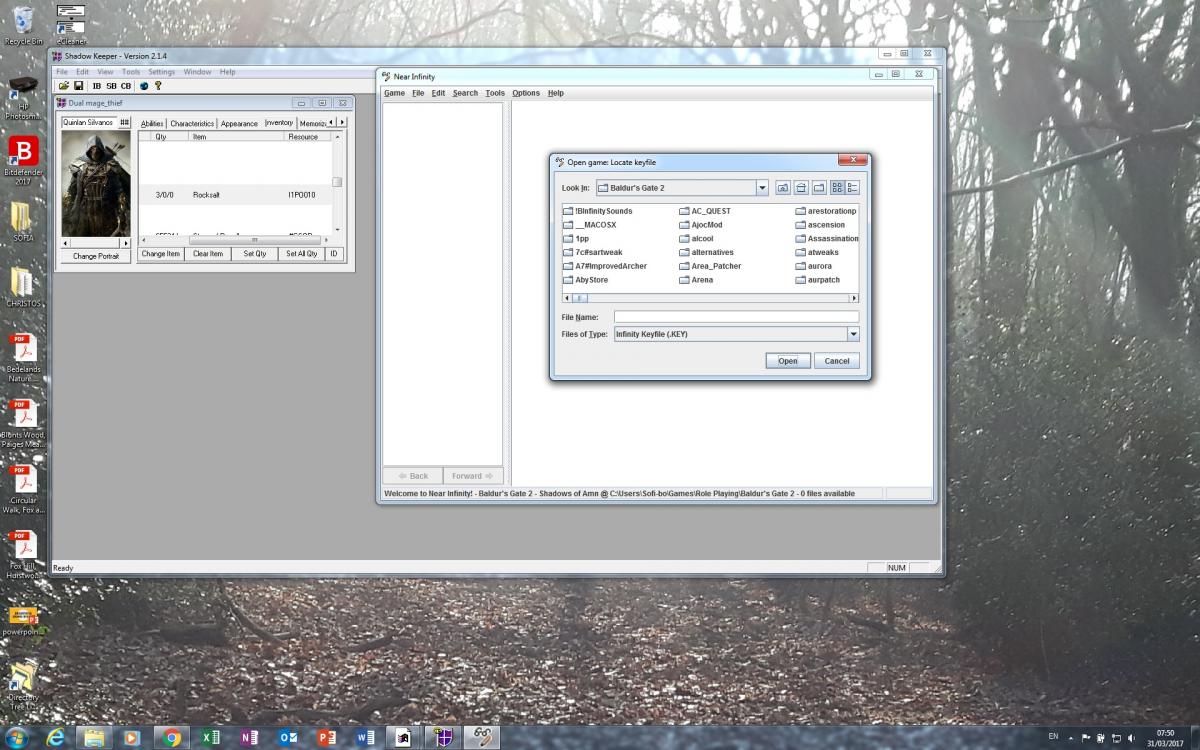Image resolution: width=1200 pixels, height=750 pixels.
Task: Select the aurora folder
Action: point(814,266)
